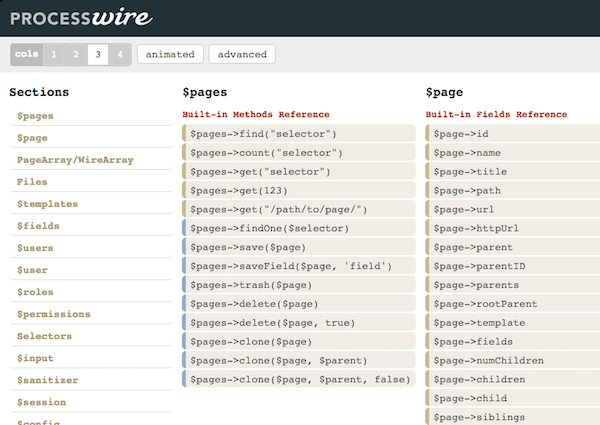
Task: Toggle the advanced mode button
Action: [x=242, y=54]
